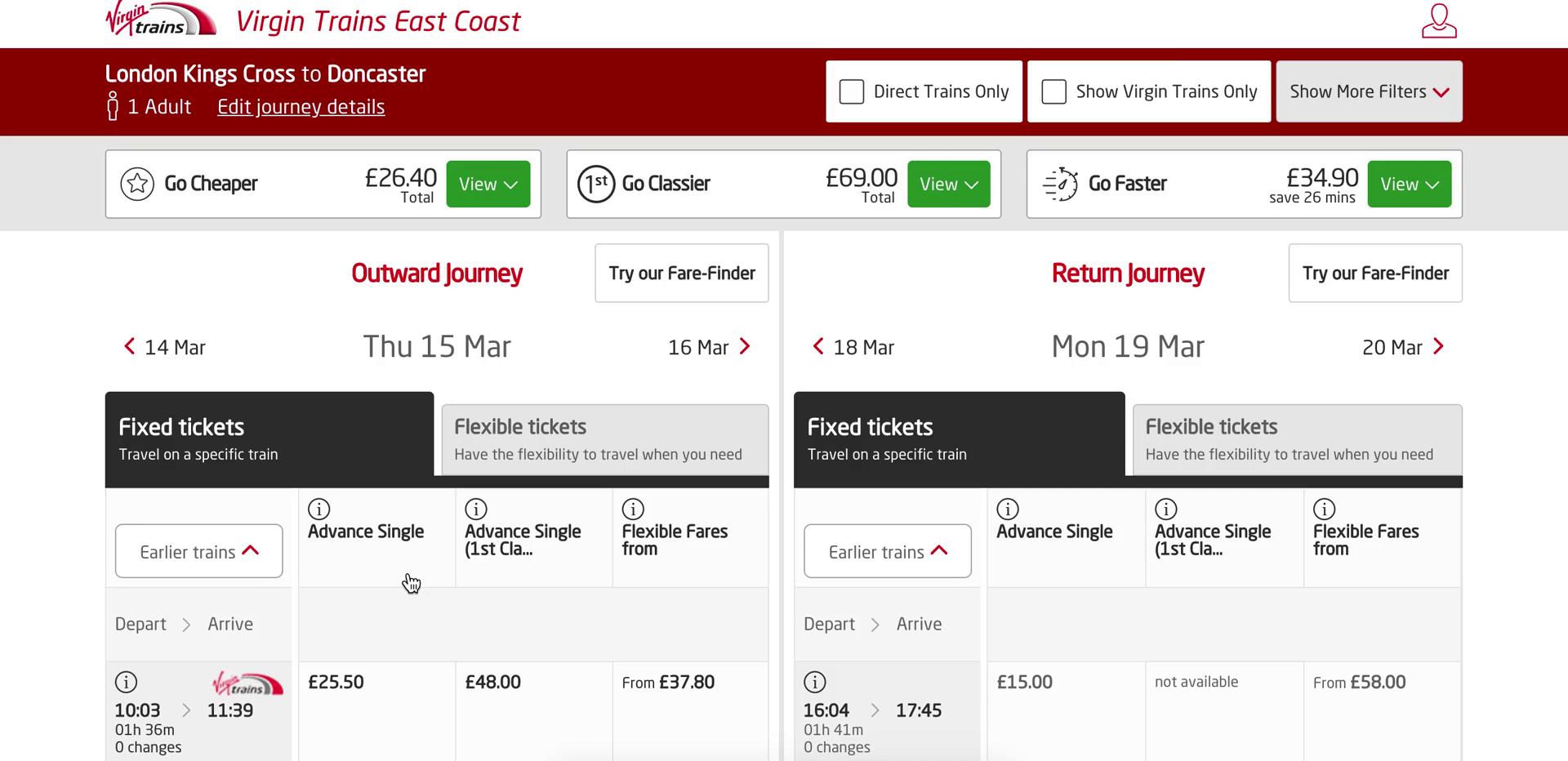This screenshot has width=1568, height=761.
Task: Click Edit journey details
Action: point(300,106)
